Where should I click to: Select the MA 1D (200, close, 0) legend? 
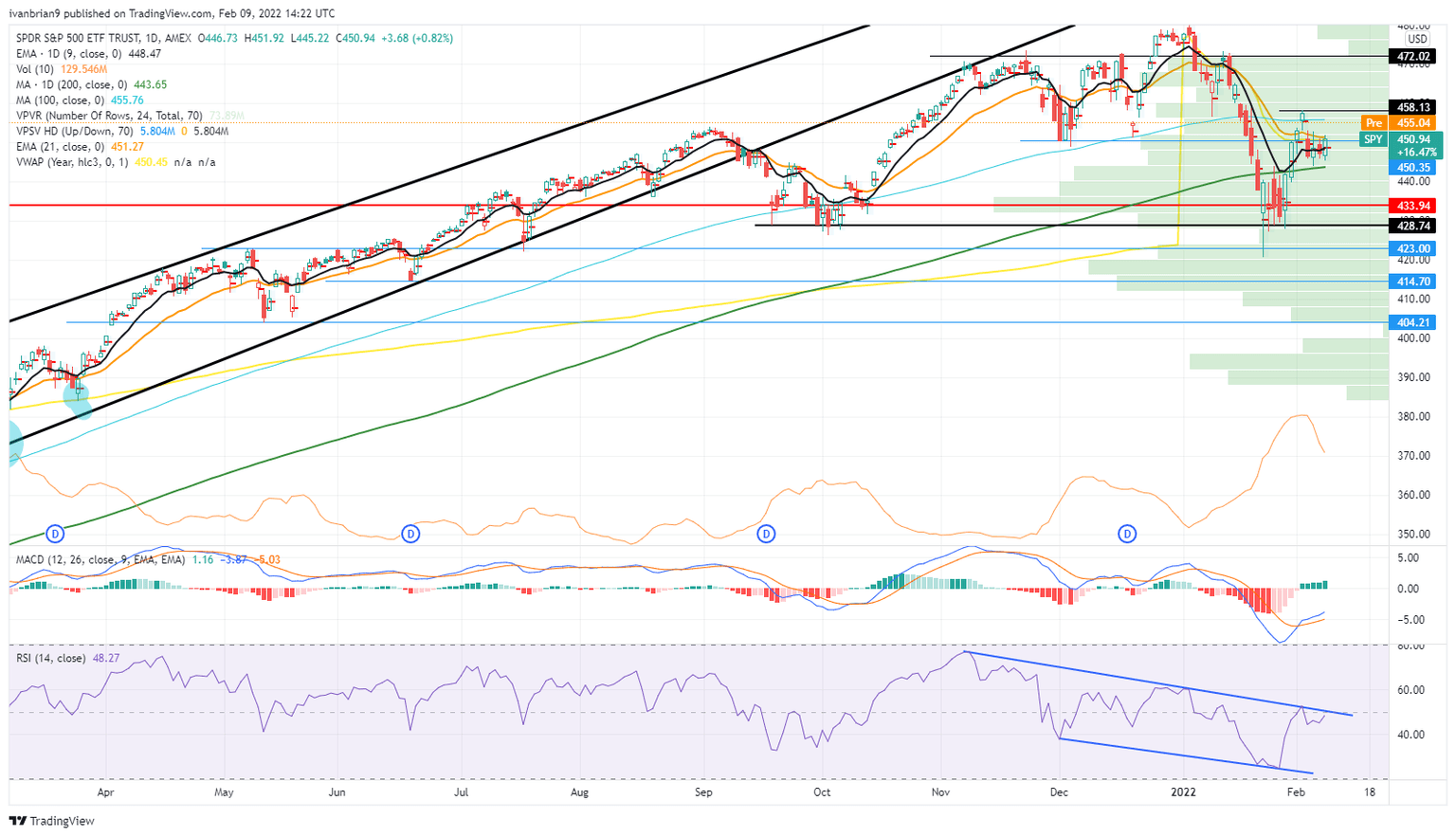(71, 84)
